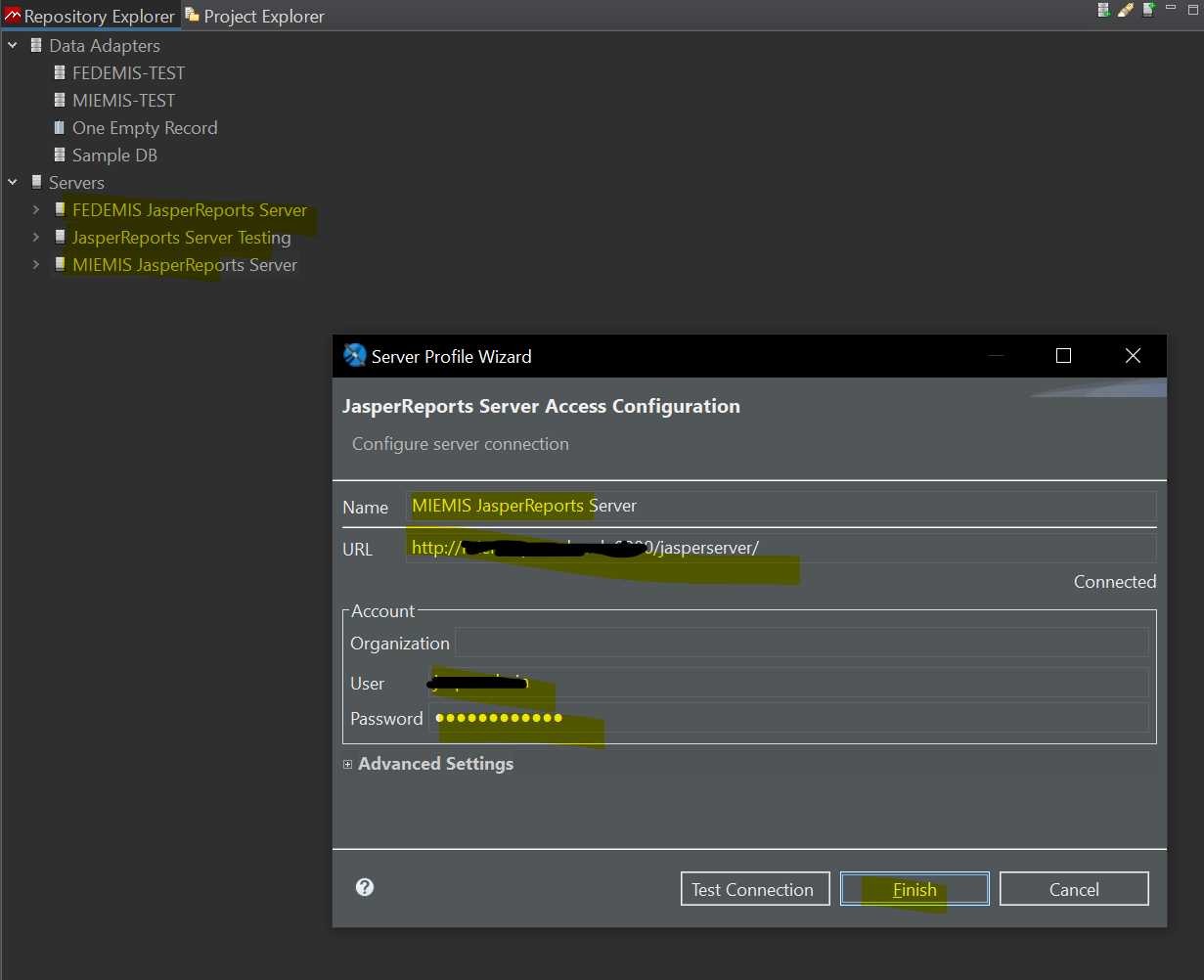Click the Create JasperReports Server Connection icon

pos(1148,10)
